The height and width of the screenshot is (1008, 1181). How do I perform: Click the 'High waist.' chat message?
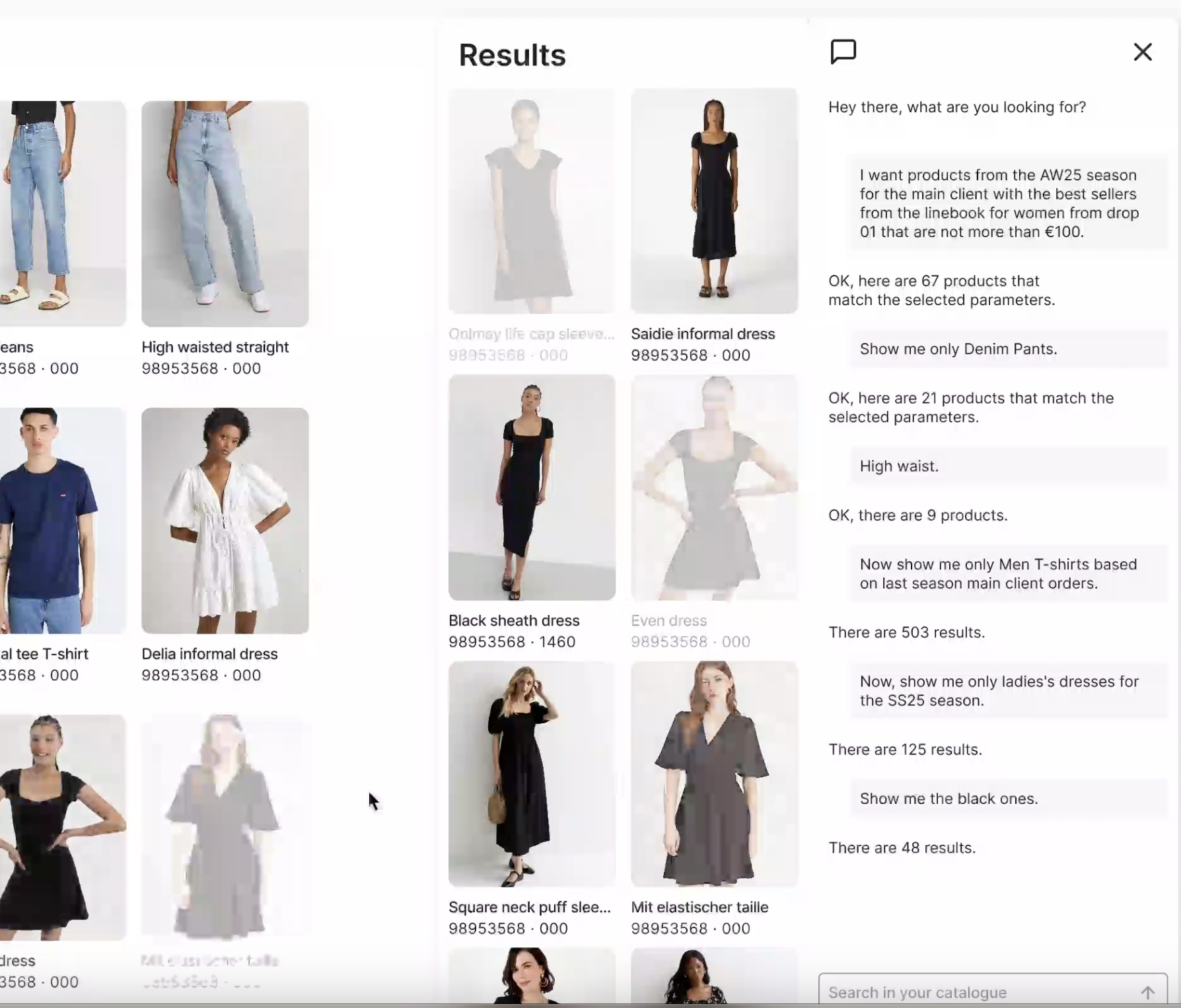pos(1008,466)
